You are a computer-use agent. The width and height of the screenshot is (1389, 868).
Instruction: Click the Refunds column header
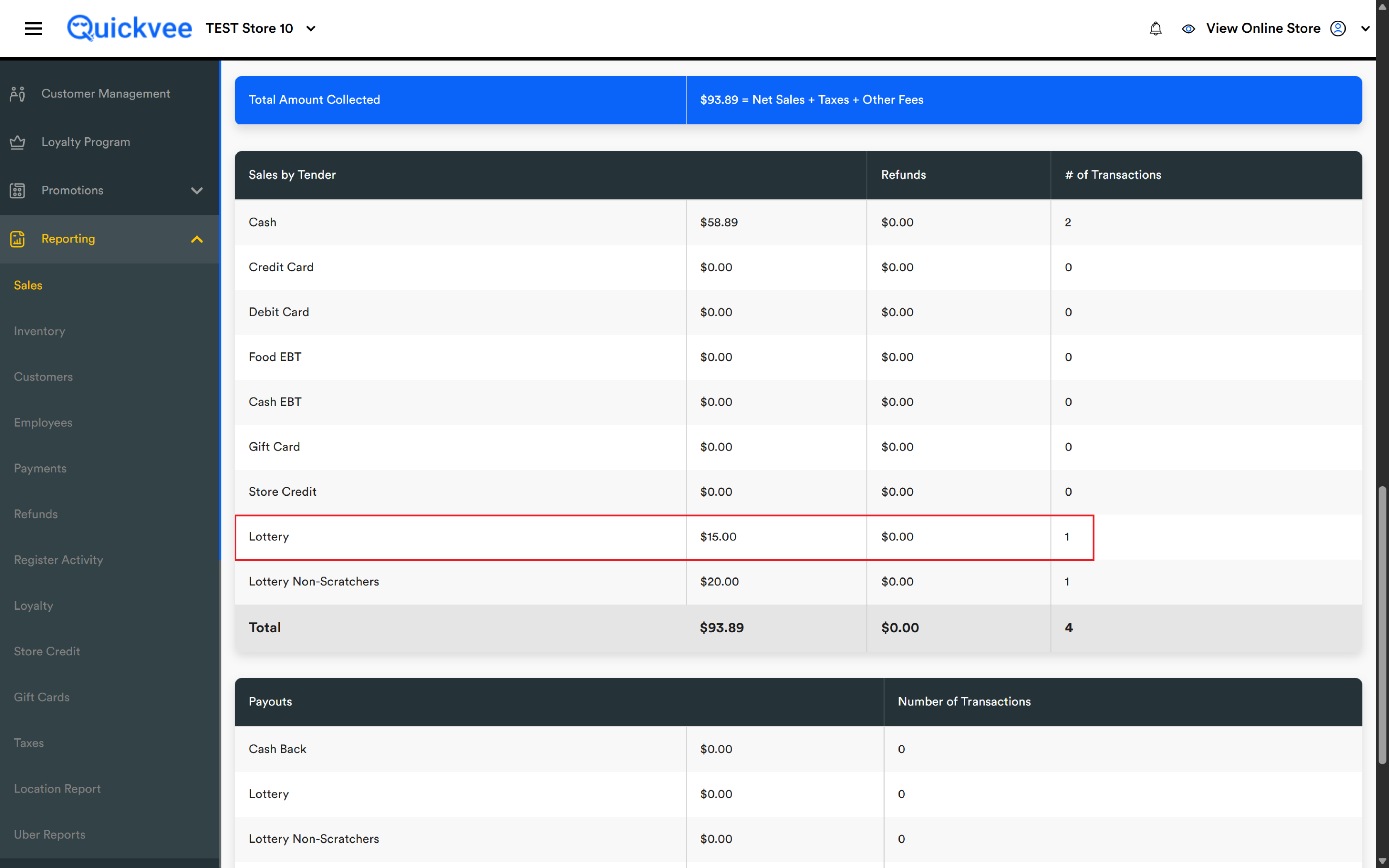pyautogui.click(x=904, y=175)
